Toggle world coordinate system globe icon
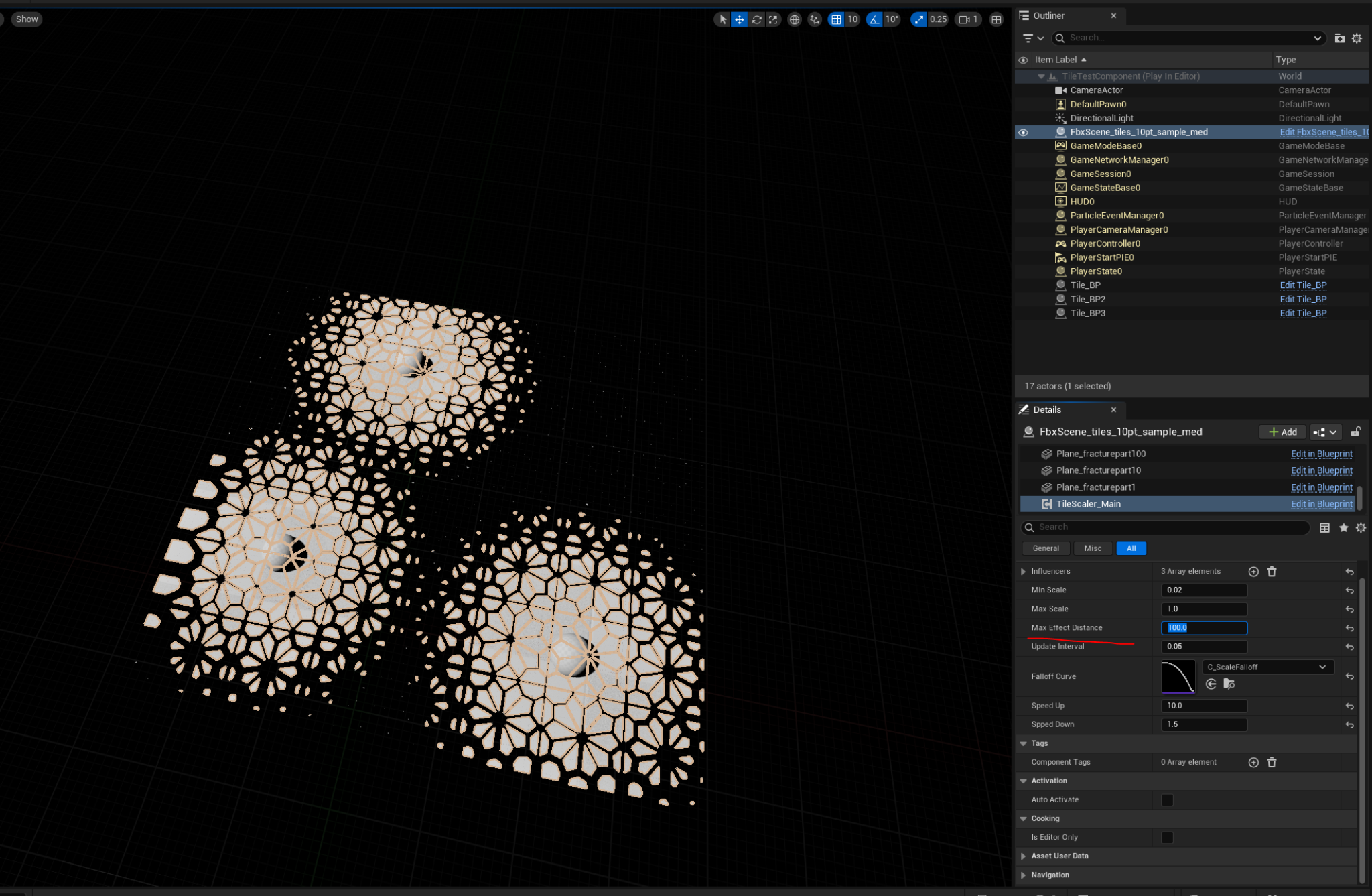Image resolution: width=1372 pixels, height=896 pixels. click(x=794, y=19)
